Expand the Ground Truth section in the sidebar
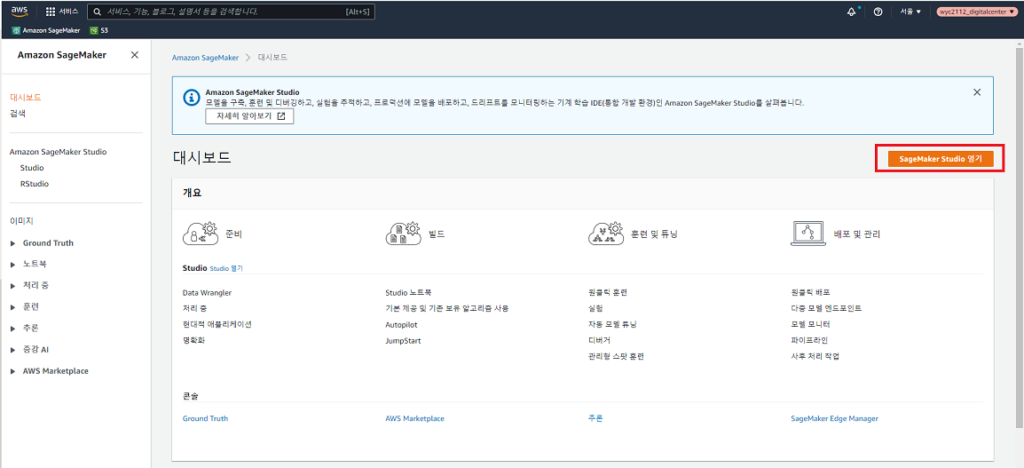The height and width of the screenshot is (468, 1024). tap(12, 243)
